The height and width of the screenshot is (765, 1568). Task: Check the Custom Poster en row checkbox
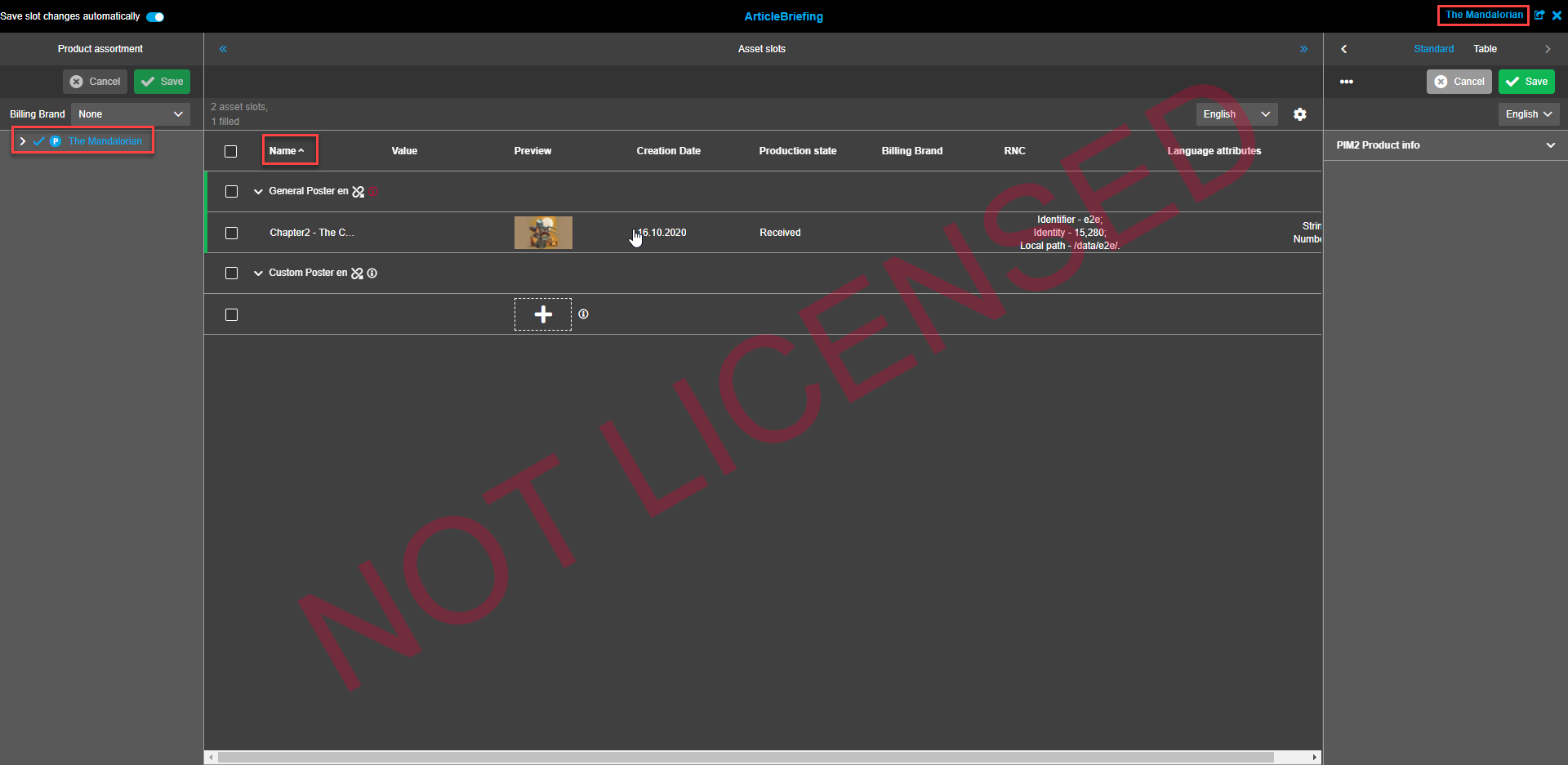click(232, 274)
